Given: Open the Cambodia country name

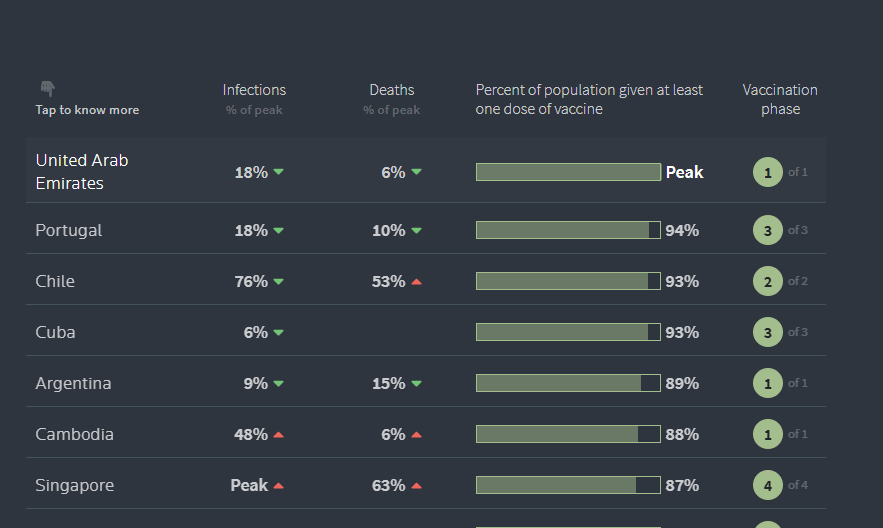Looking at the screenshot, I should [x=75, y=434].
